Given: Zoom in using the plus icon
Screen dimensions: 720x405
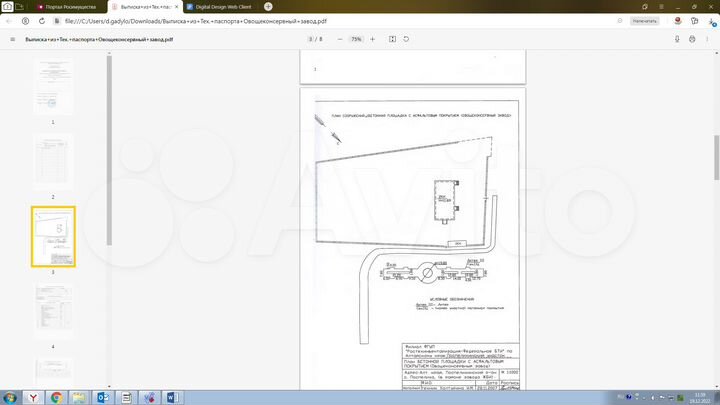Looking at the screenshot, I should click(x=372, y=39).
